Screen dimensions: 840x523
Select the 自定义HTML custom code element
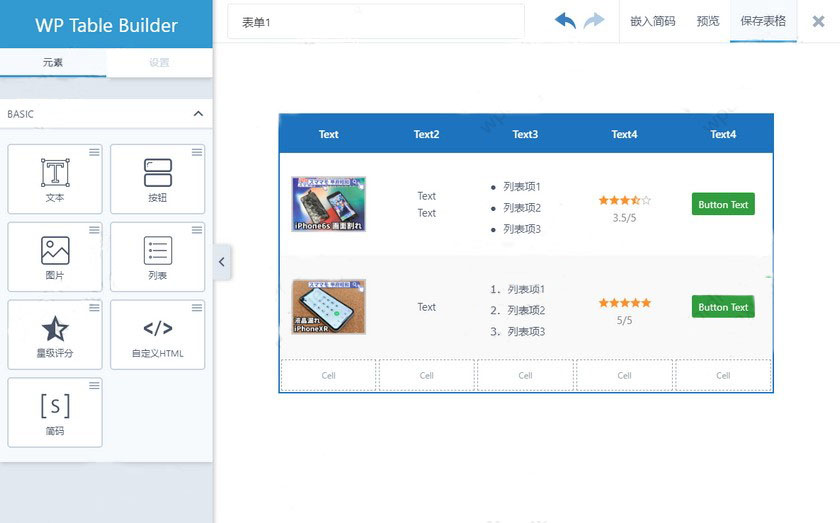(157, 330)
